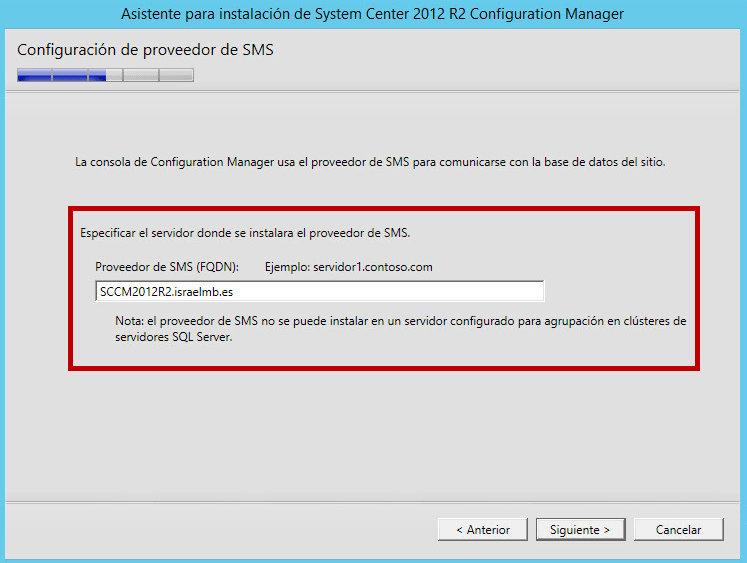Click the wizard title bar text
Screen dimensions: 747x563
pyautogui.click(x=372, y=14)
